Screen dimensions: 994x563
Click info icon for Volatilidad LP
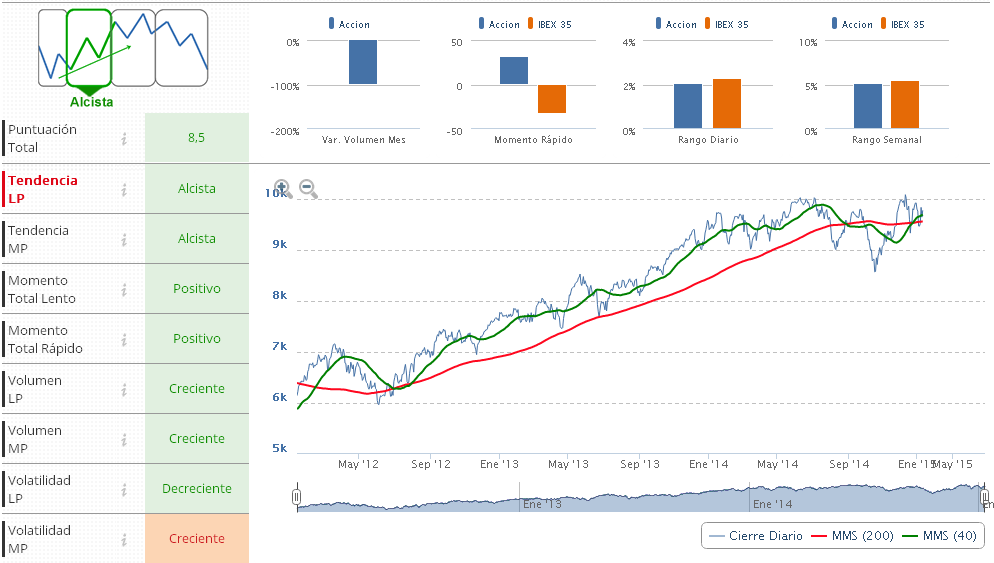[x=125, y=489]
